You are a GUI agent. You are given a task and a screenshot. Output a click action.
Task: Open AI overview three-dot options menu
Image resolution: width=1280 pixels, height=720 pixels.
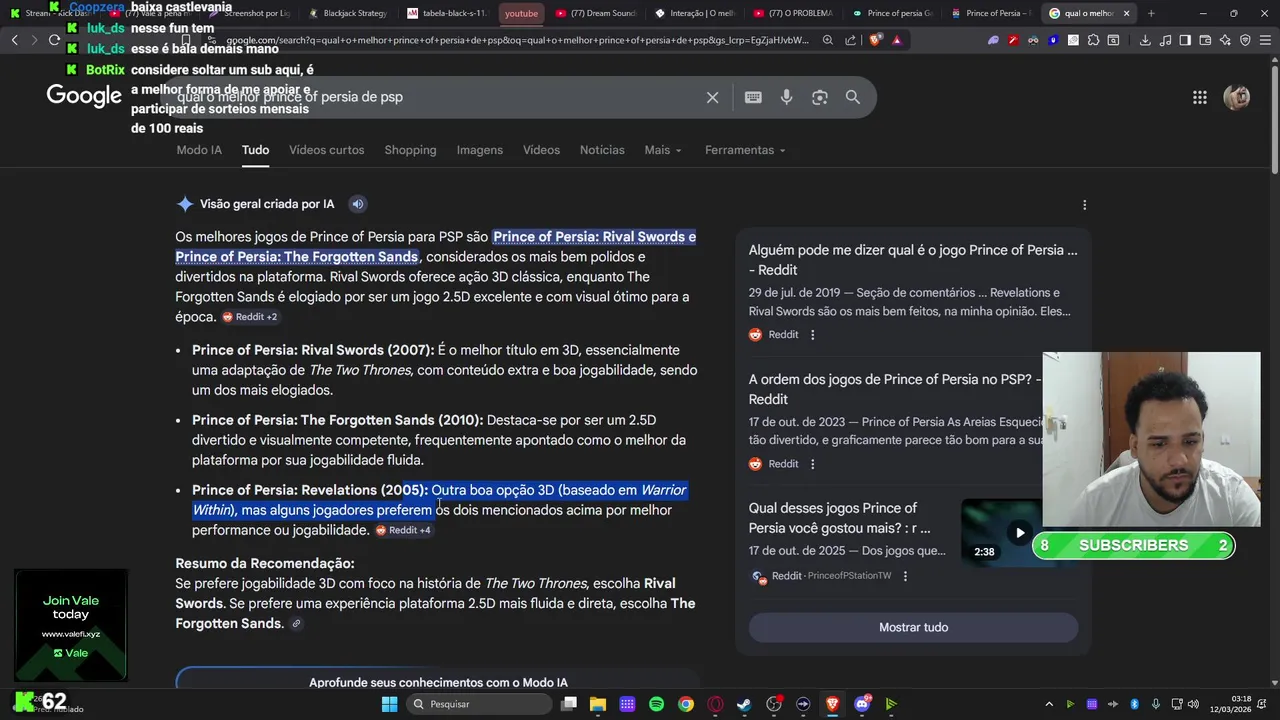click(x=1084, y=205)
